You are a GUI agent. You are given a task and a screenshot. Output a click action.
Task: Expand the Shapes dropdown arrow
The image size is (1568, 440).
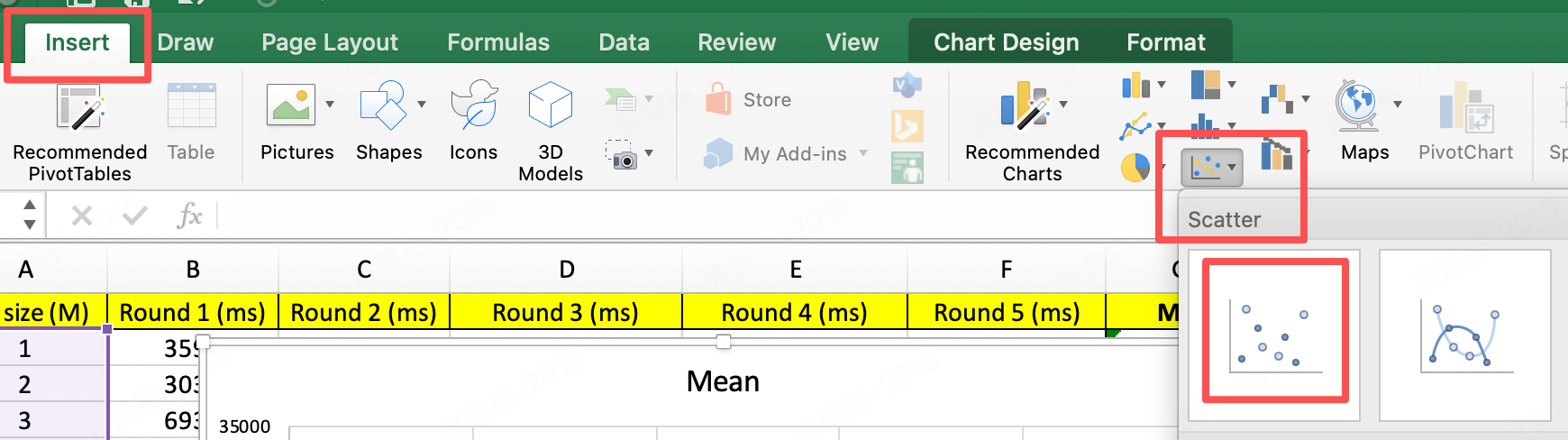click(422, 105)
